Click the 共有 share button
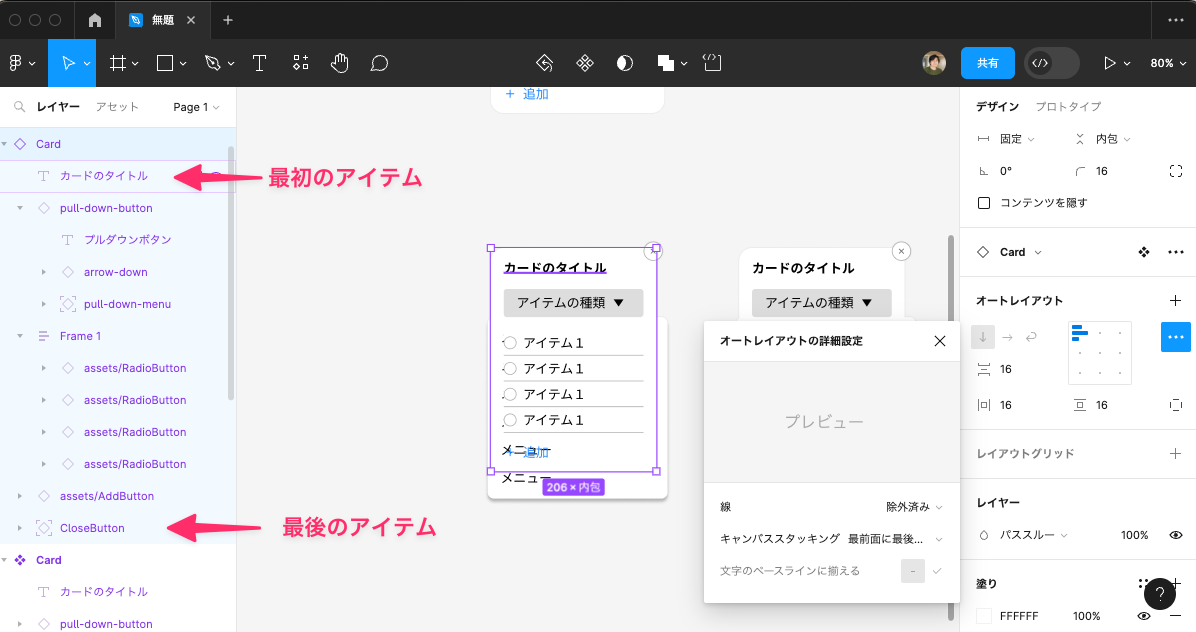 pyautogui.click(x=987, y=63)
